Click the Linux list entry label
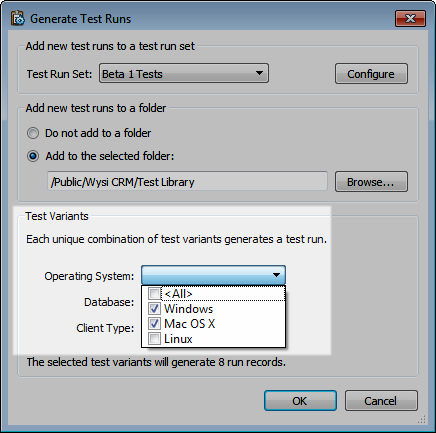This screenshot has width=436, height=433. [178, 339]
